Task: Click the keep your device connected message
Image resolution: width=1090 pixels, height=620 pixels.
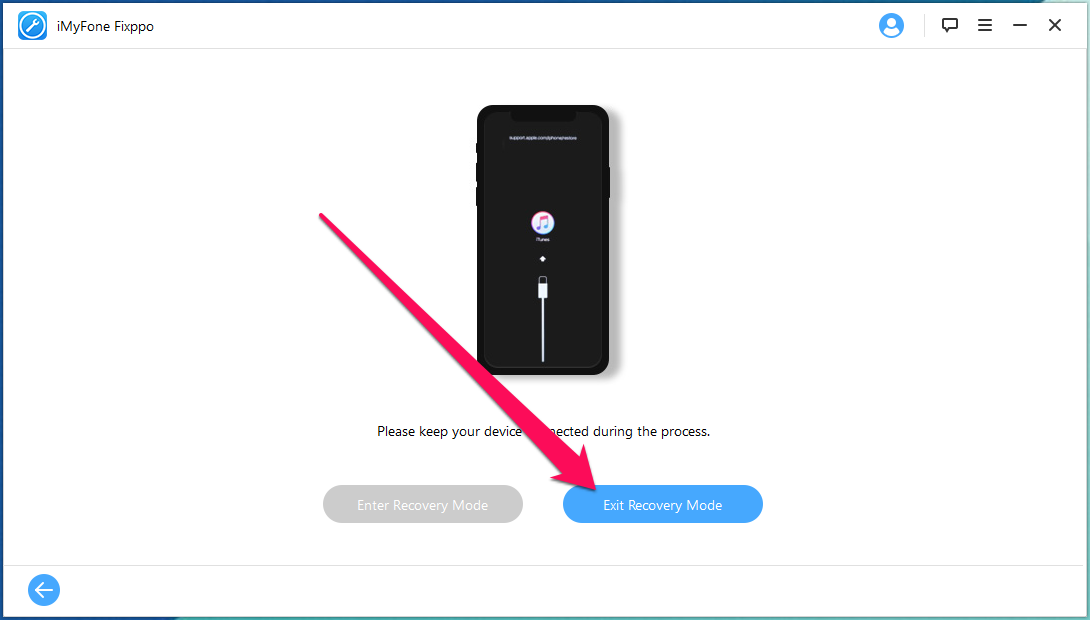Action: pos(544,432)
